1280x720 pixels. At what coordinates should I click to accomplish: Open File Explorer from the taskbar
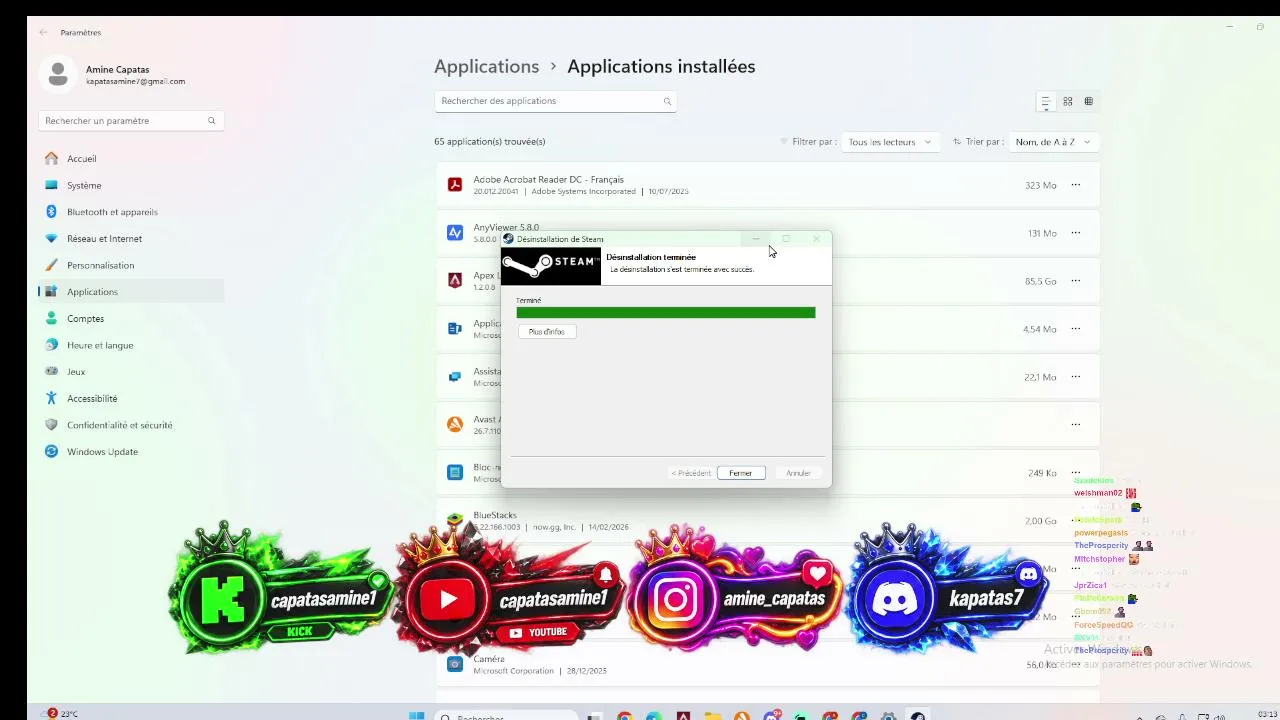(x=712, y=715)
